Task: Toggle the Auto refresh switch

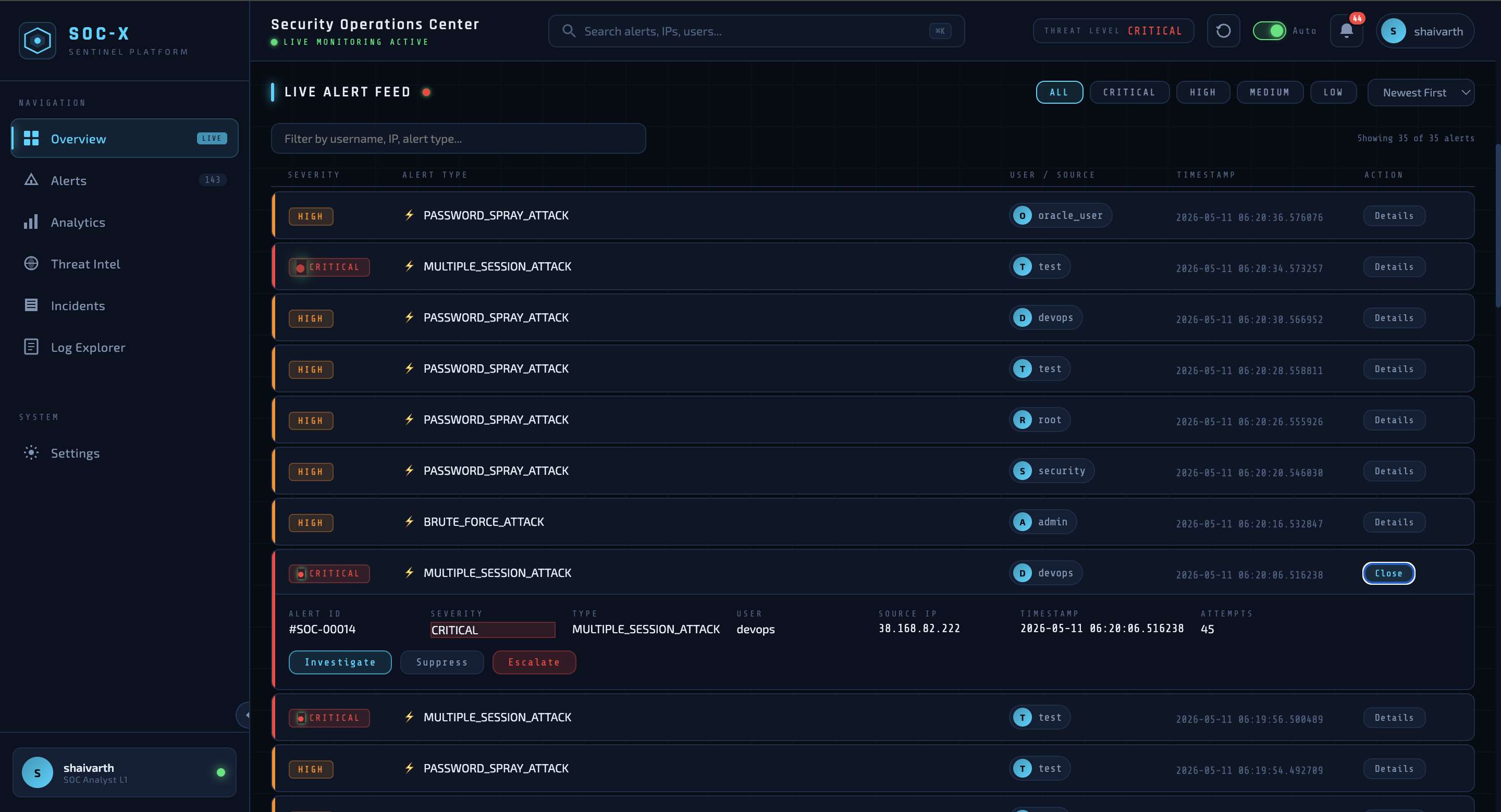Action: point(1269,31)
